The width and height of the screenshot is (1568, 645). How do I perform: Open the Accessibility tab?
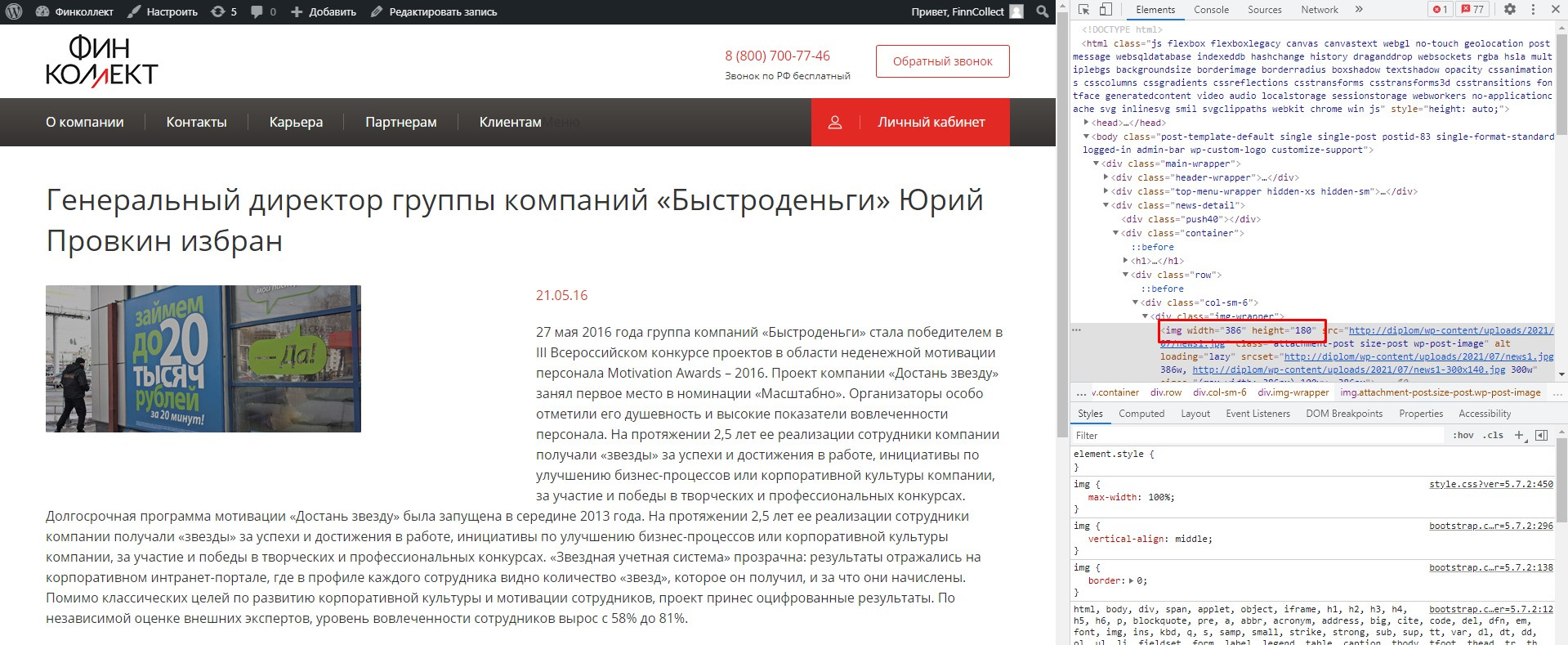(x=1485, y=414)
